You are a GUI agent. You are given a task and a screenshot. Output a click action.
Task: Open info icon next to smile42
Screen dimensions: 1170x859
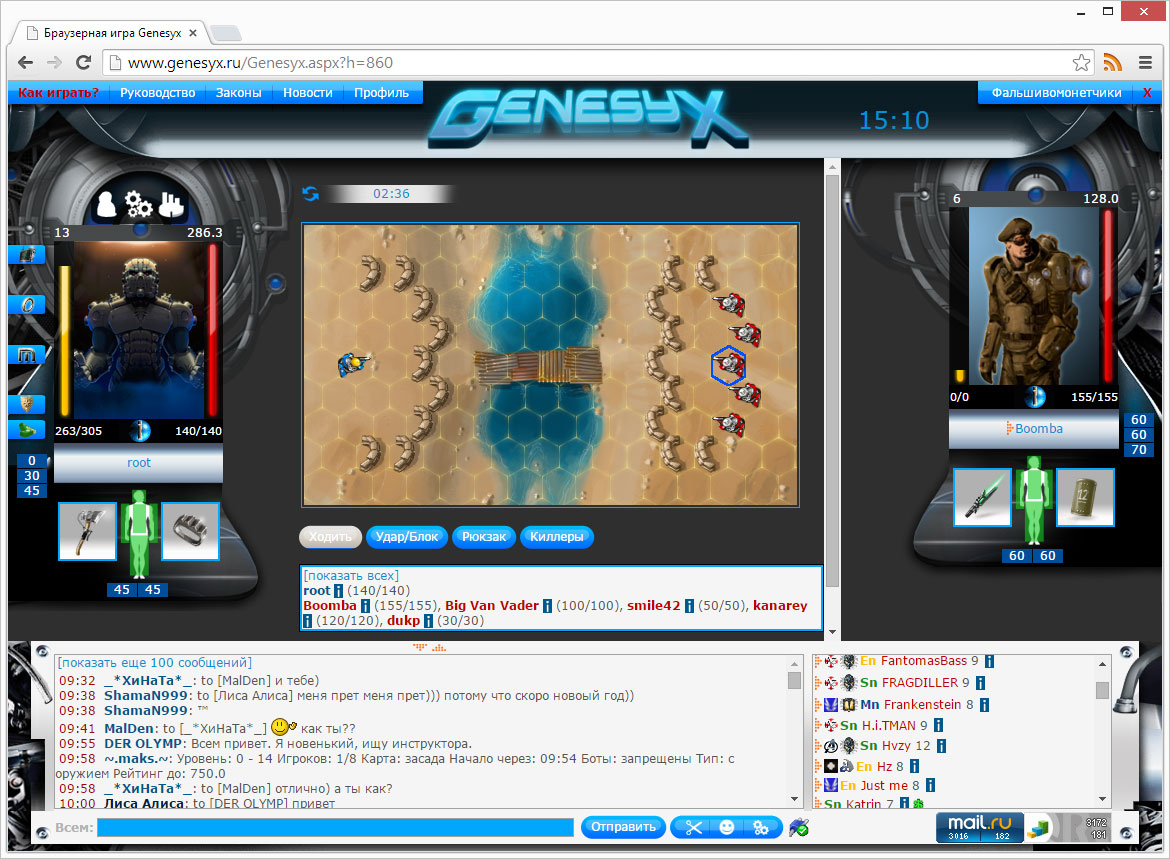click(x=689, y=606)
